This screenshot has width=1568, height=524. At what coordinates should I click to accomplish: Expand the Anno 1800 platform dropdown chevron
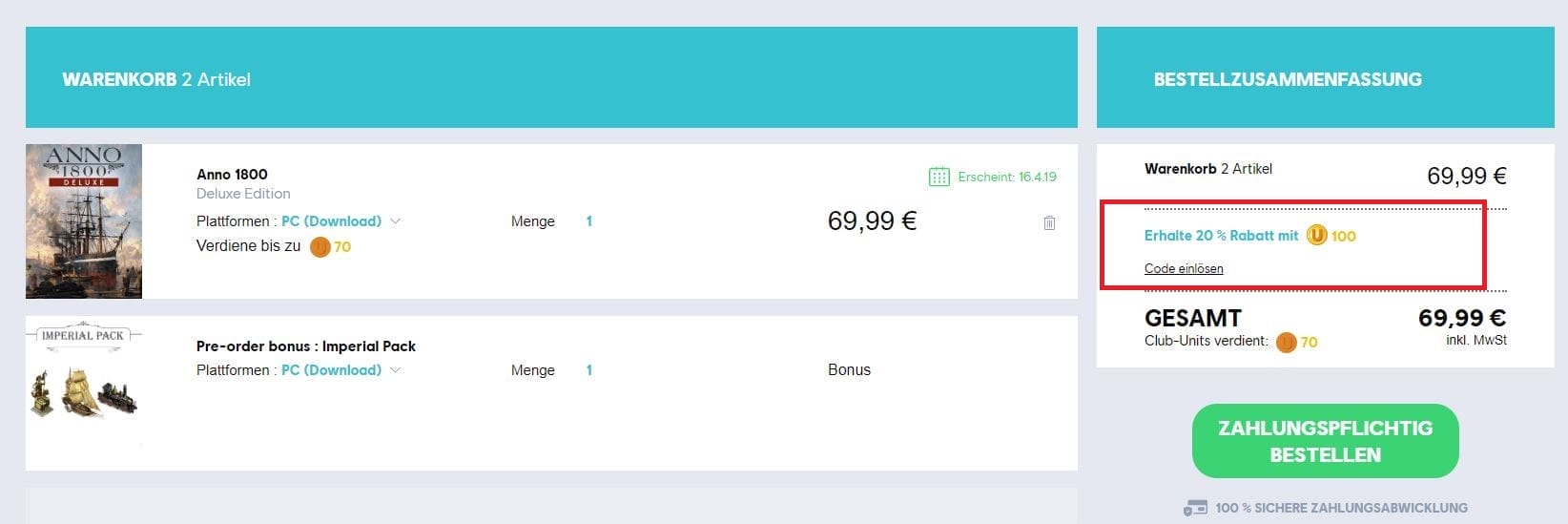pos(396,221)
